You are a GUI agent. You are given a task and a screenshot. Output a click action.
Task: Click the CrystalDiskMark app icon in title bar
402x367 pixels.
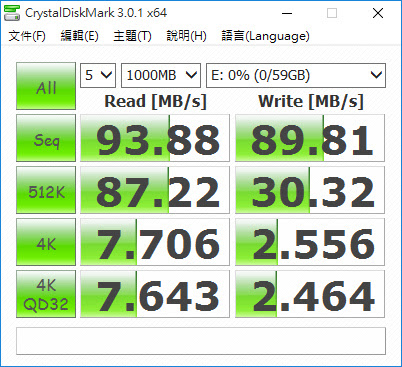pyautogui.click(x=12, y=13)
